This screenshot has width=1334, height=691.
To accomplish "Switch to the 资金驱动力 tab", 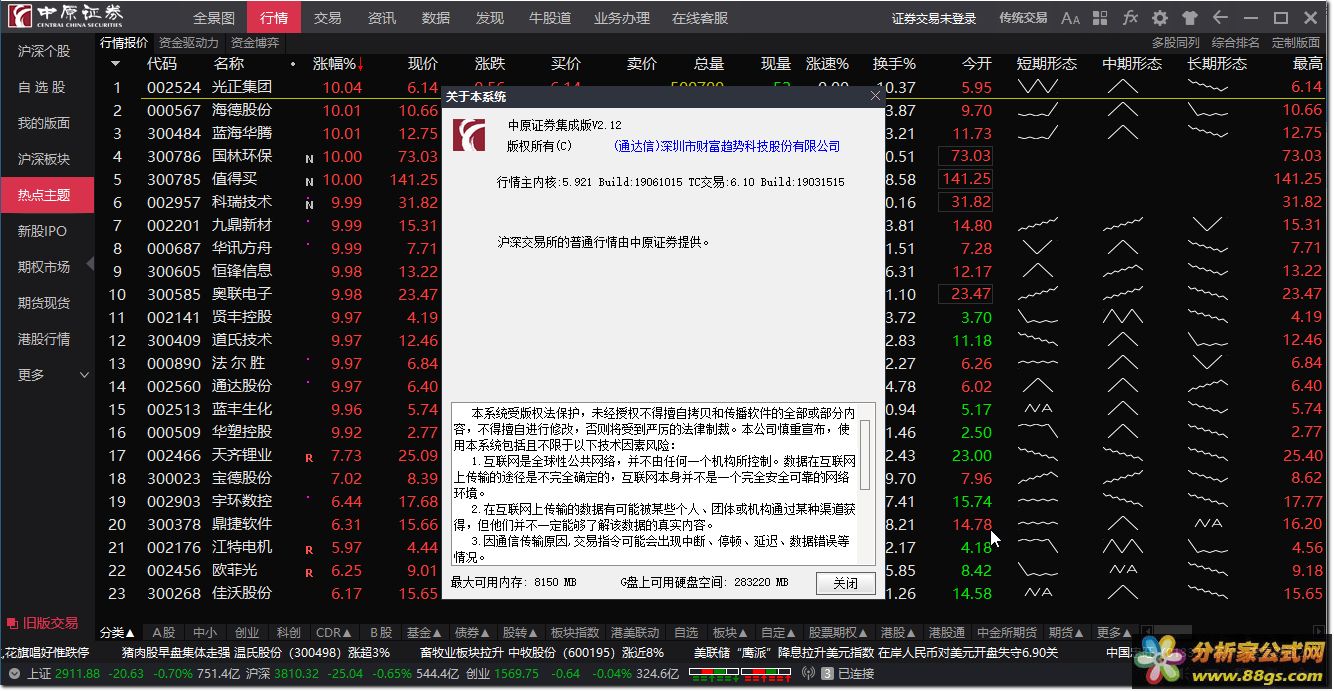I will click(x=188, y=43).
